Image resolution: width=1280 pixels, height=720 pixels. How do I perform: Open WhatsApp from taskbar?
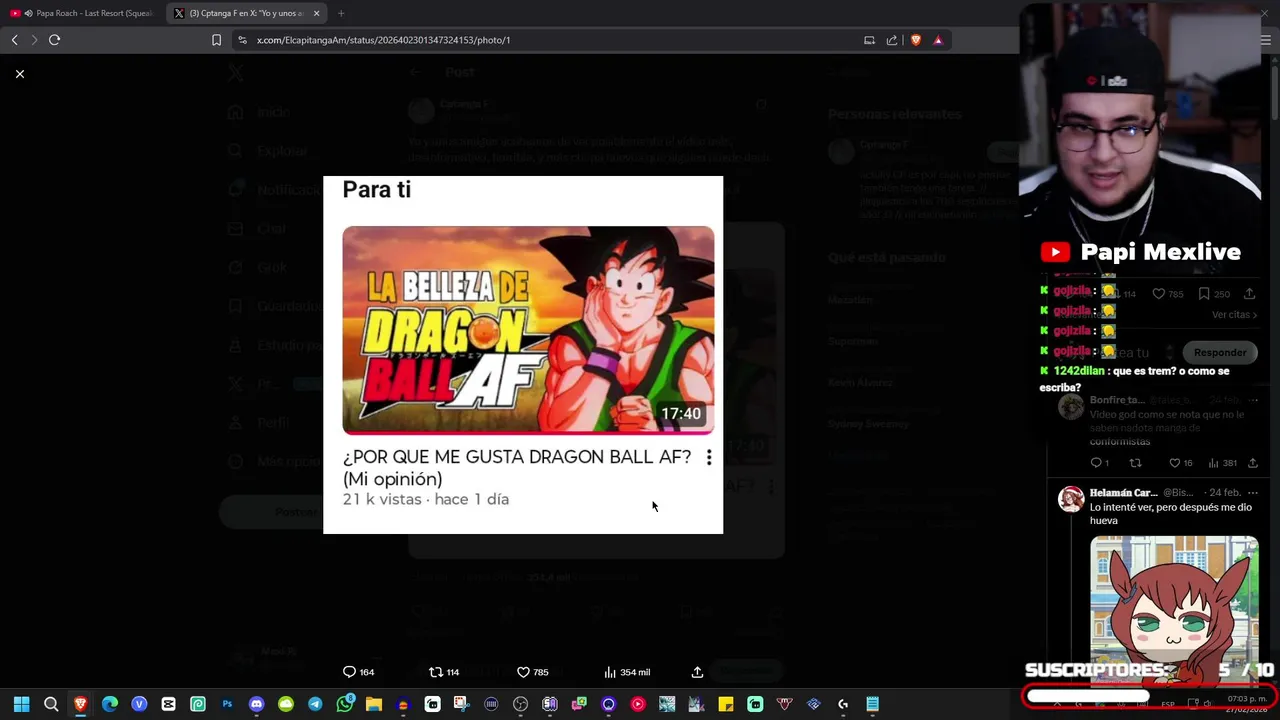[x=345, y=704]
